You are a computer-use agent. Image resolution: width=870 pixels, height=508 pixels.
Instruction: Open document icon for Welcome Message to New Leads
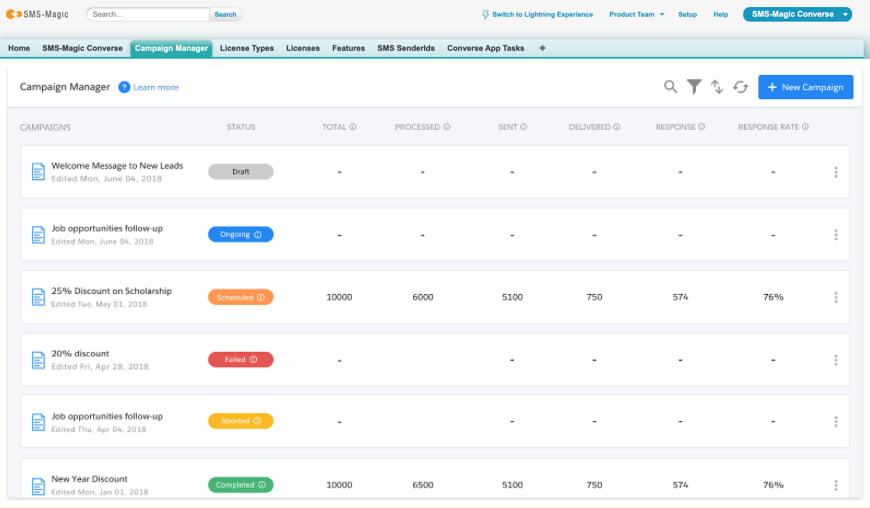tap(38, 172)
